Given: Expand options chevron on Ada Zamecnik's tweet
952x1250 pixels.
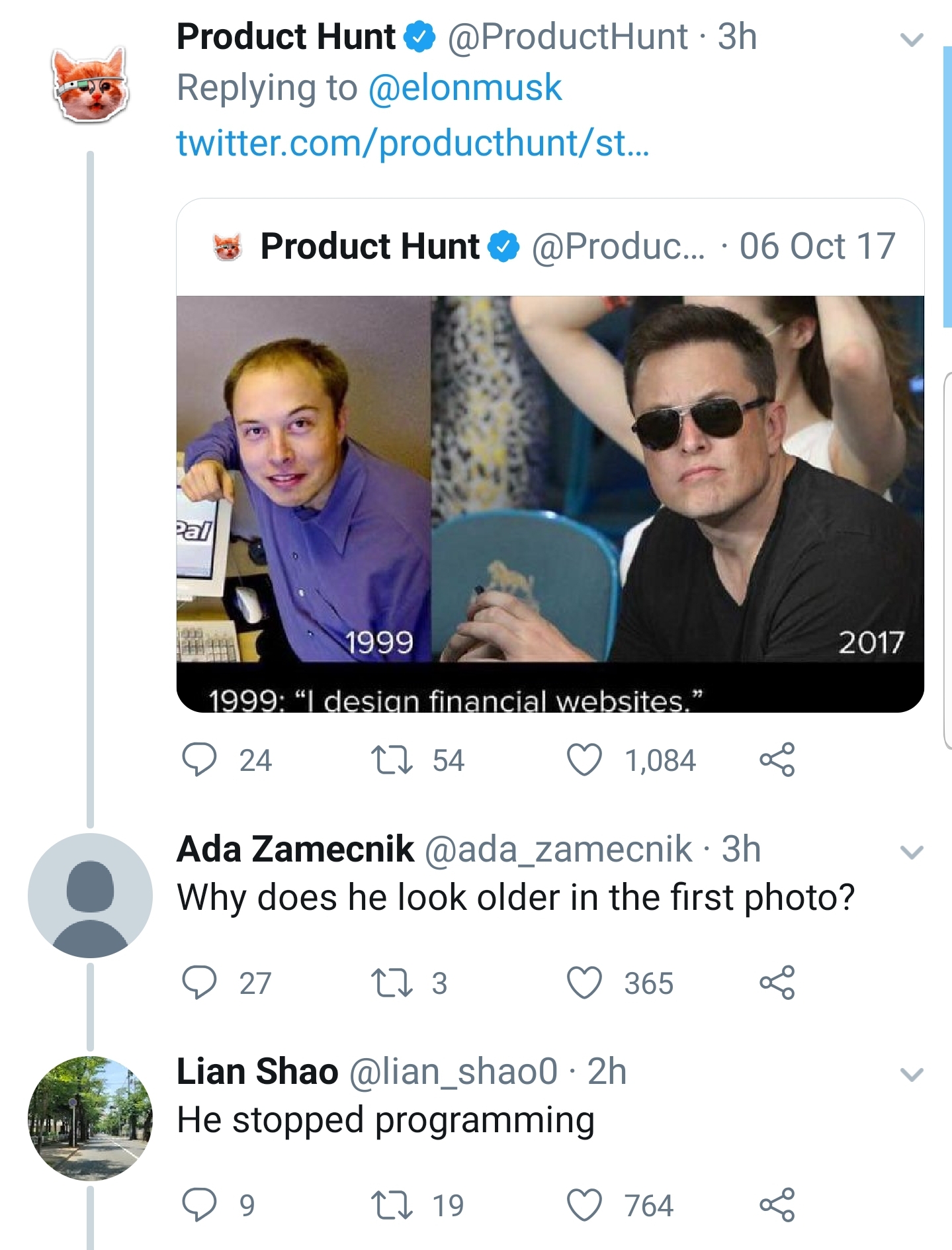Looking at the screenshot, I should point(912,852).
